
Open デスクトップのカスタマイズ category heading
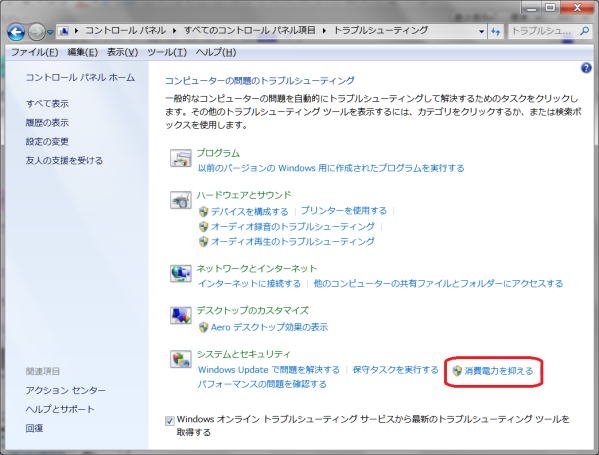click(253, 311)
